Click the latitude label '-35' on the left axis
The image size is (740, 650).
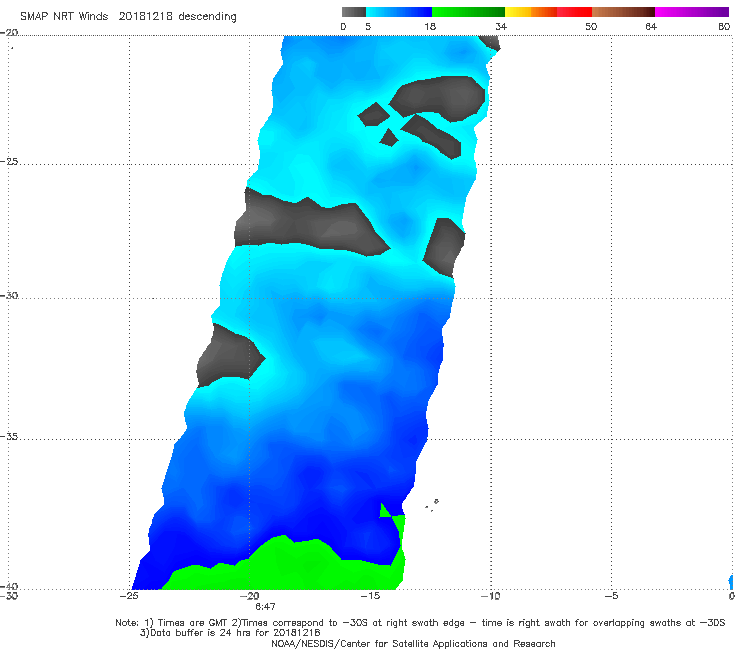9,436
